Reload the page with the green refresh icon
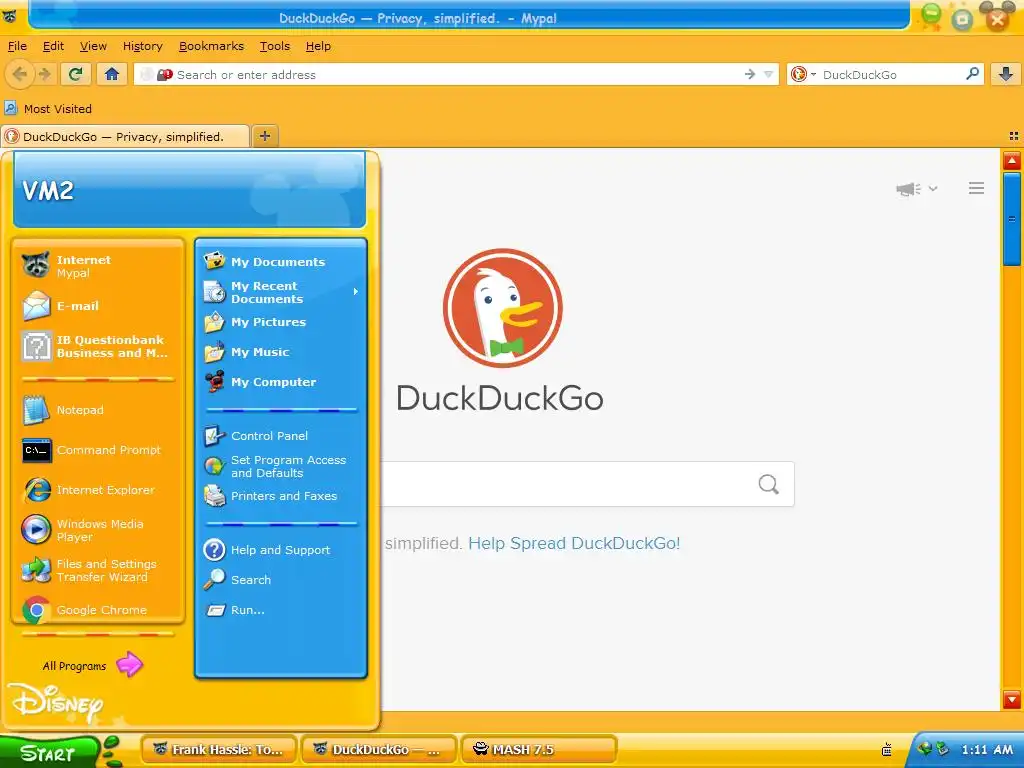 [x=76, y=74]
